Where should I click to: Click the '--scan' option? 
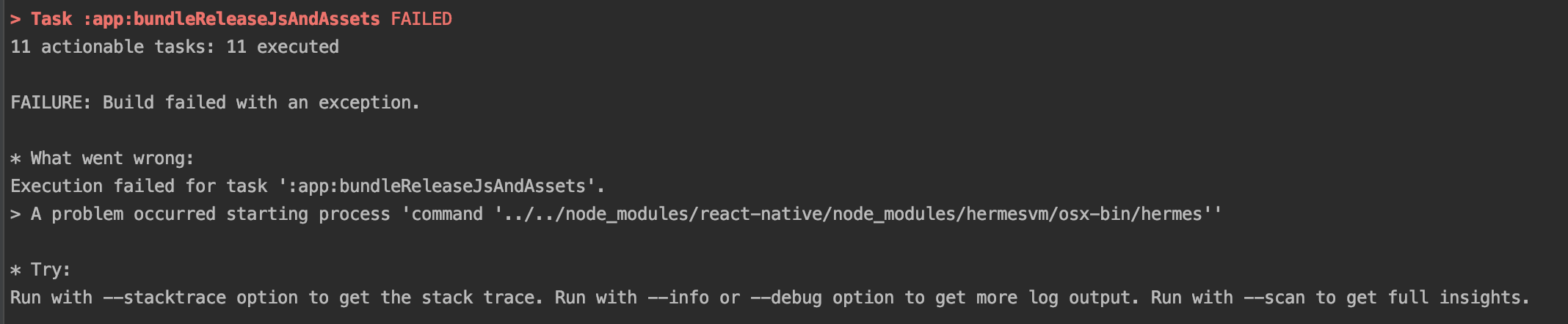click(1274, 298)
